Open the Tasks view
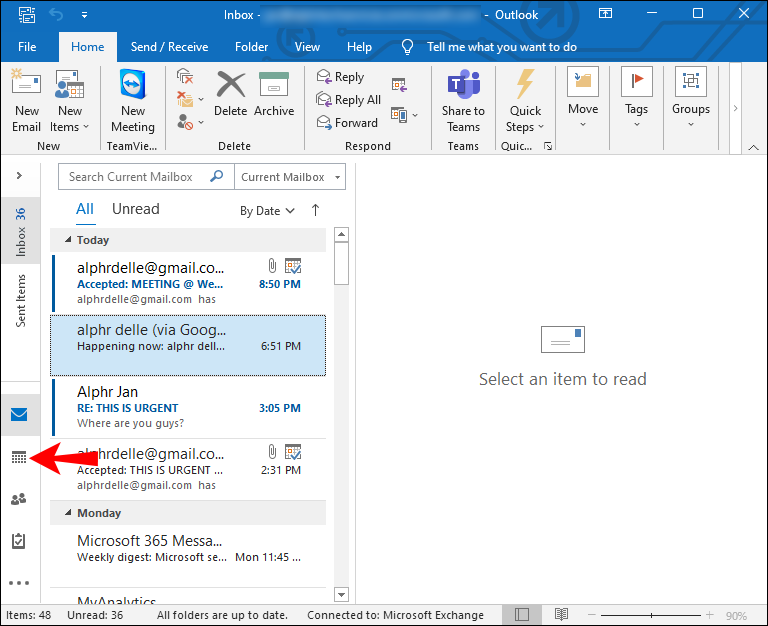 [x=19, y=541]
